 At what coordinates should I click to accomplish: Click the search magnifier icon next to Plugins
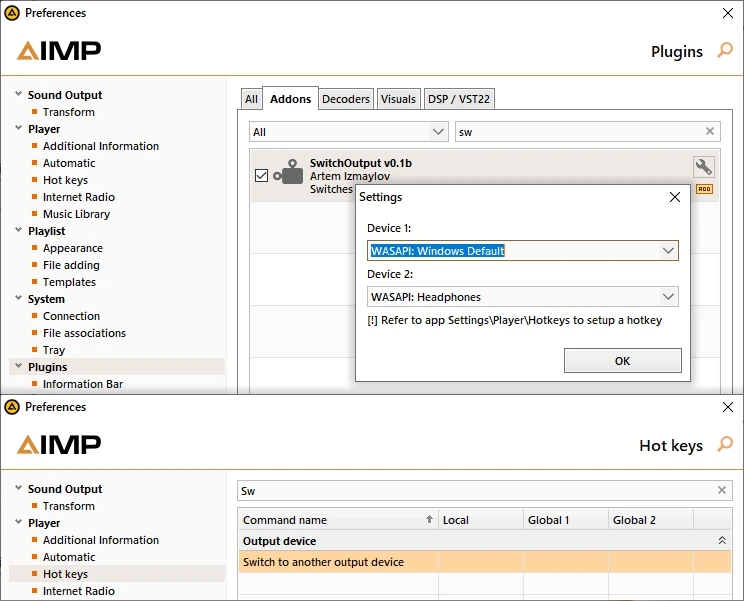[x=725, y=50]
